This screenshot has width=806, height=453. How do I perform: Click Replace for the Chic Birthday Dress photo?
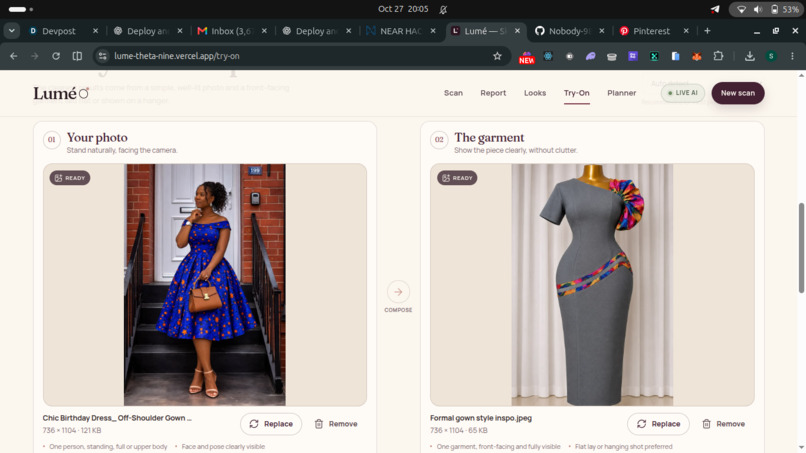[271, 424]
